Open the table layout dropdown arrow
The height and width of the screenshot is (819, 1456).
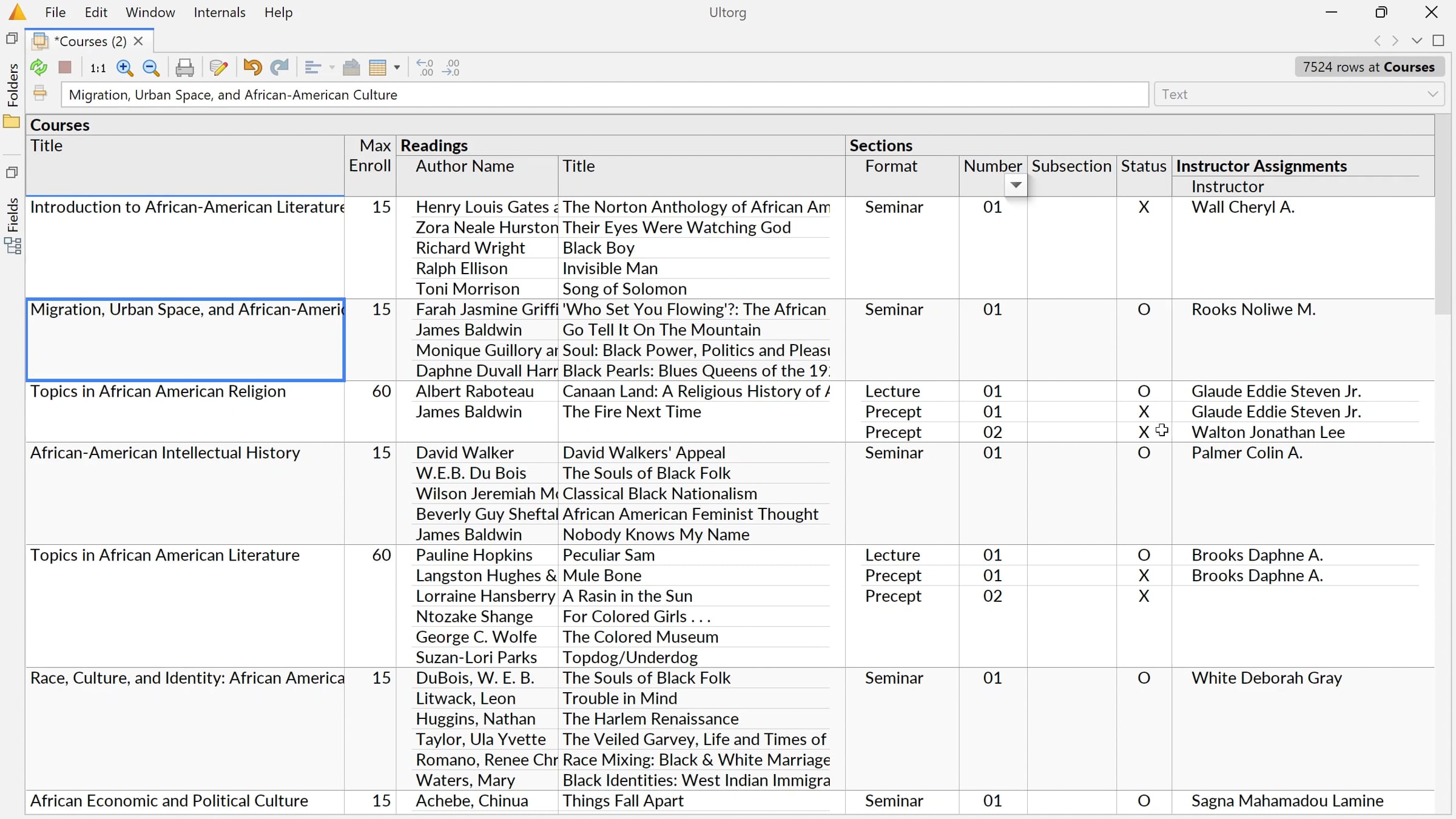pyautogui.click(x=397, y=67)
